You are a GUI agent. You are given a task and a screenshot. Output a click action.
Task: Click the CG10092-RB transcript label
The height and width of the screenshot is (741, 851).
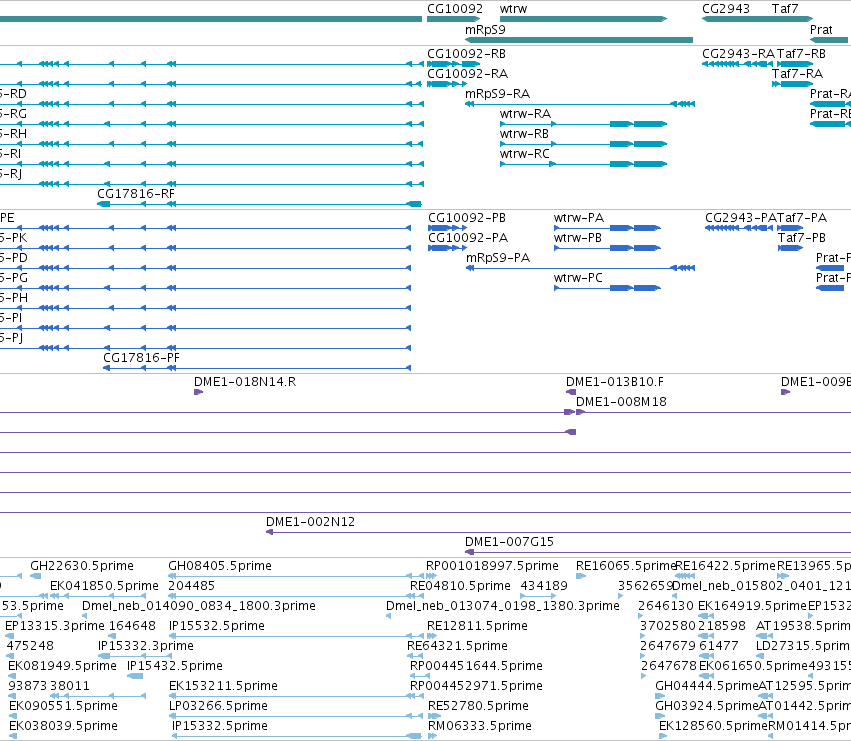[466, 54]
